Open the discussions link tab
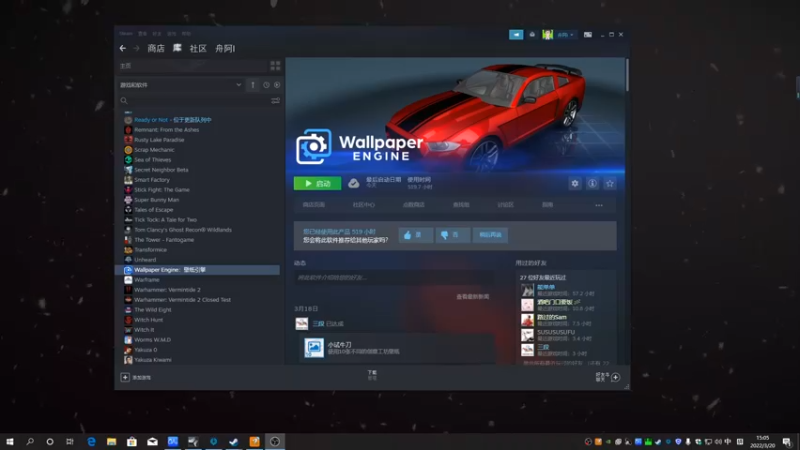Screen dimensions: 800x450 505,205
